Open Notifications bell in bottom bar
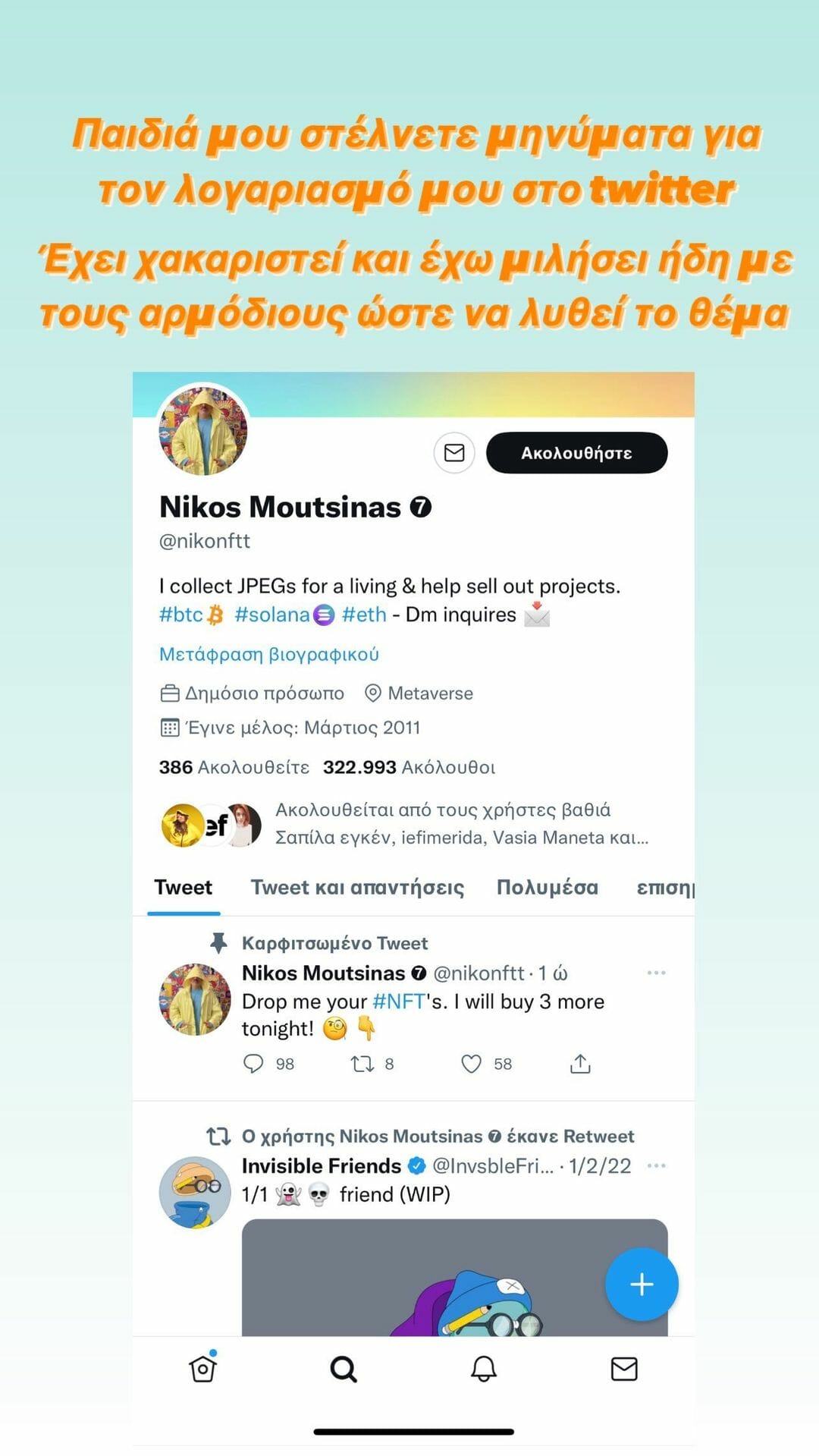 (484, 1369)
